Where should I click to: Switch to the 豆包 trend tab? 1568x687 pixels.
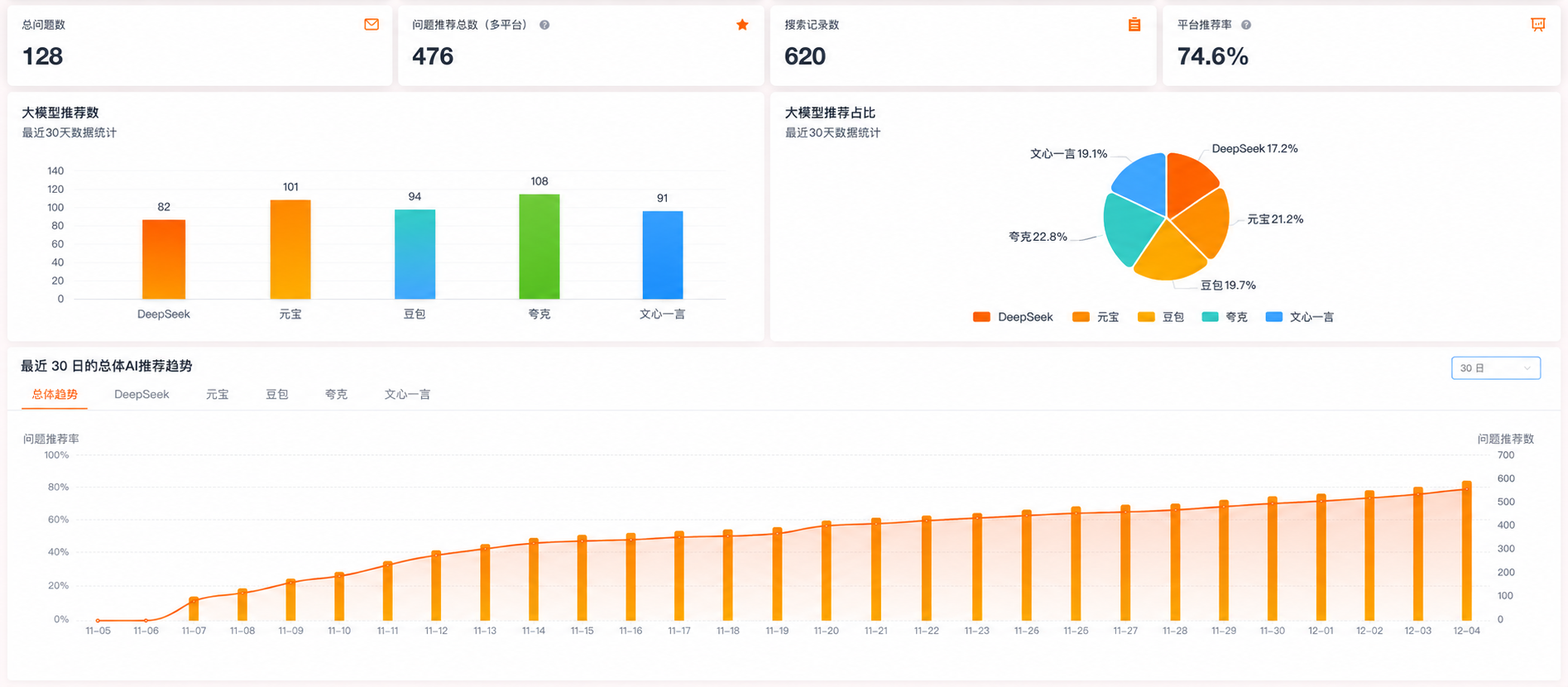[277, 395]
